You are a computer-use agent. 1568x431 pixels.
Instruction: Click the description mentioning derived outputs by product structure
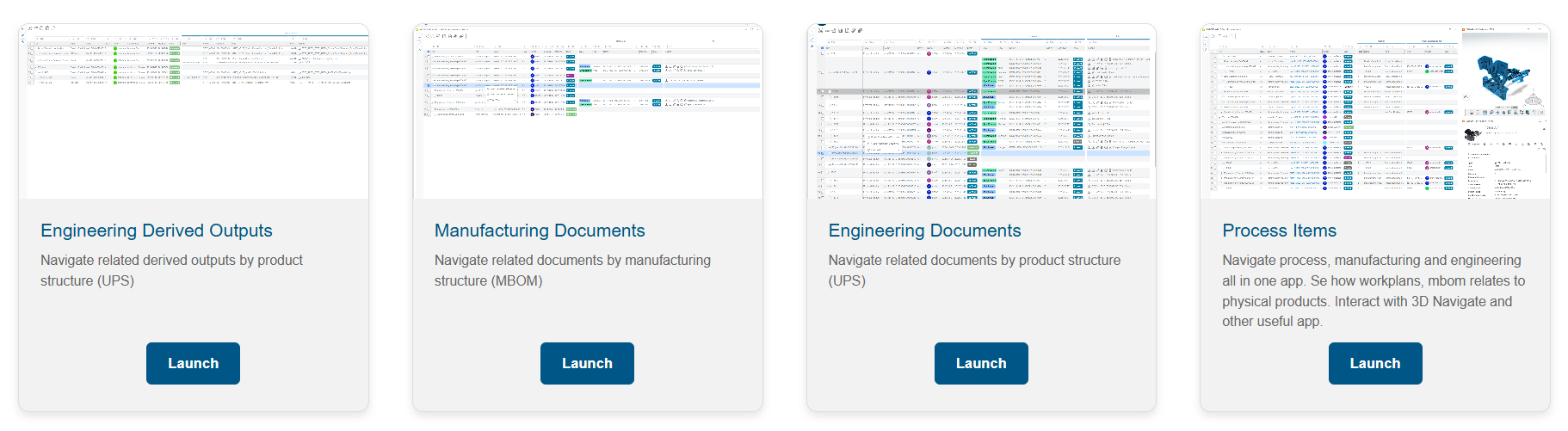[171, 270]
